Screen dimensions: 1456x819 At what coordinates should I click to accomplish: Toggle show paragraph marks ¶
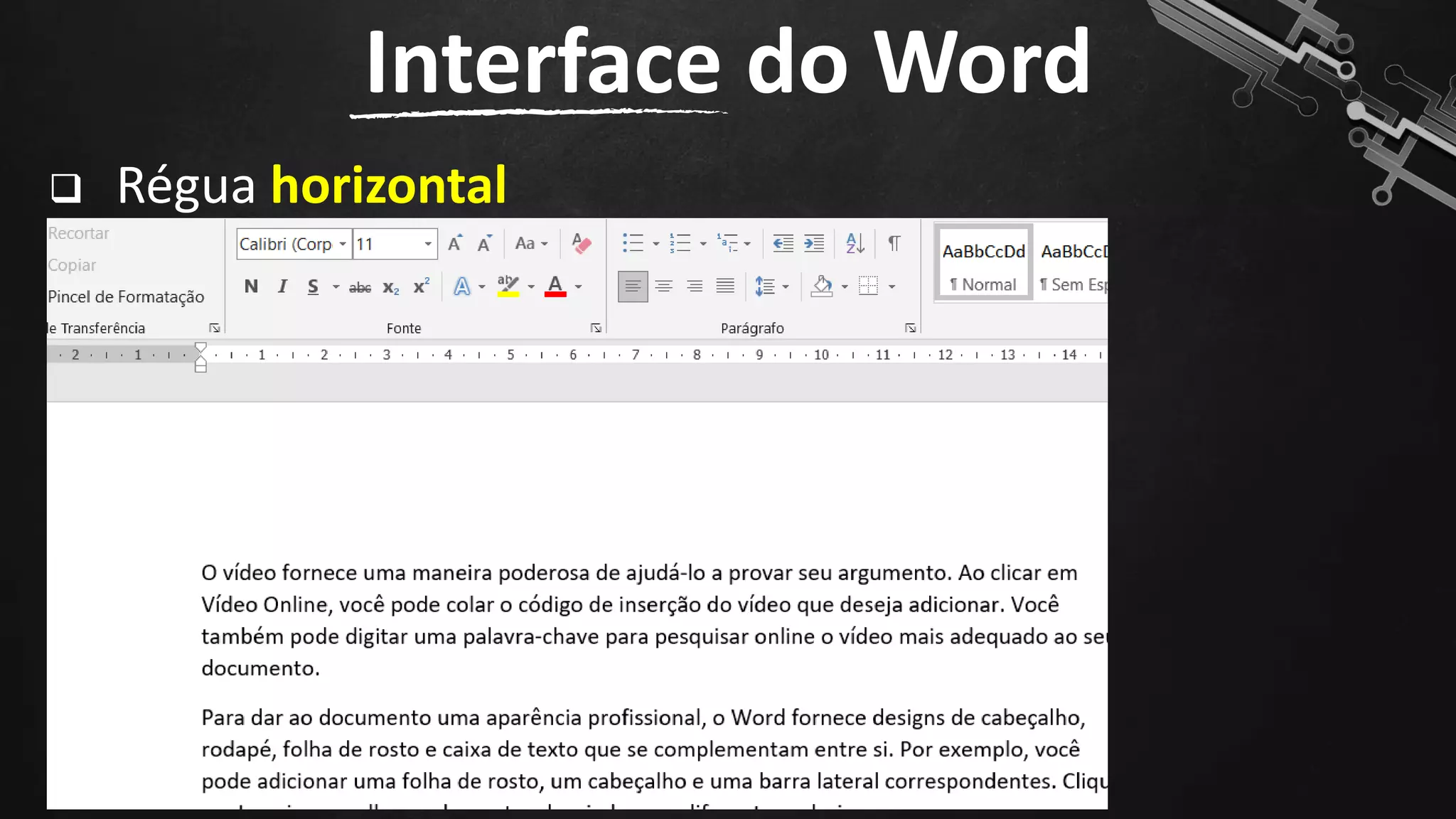tap(894, 244)
